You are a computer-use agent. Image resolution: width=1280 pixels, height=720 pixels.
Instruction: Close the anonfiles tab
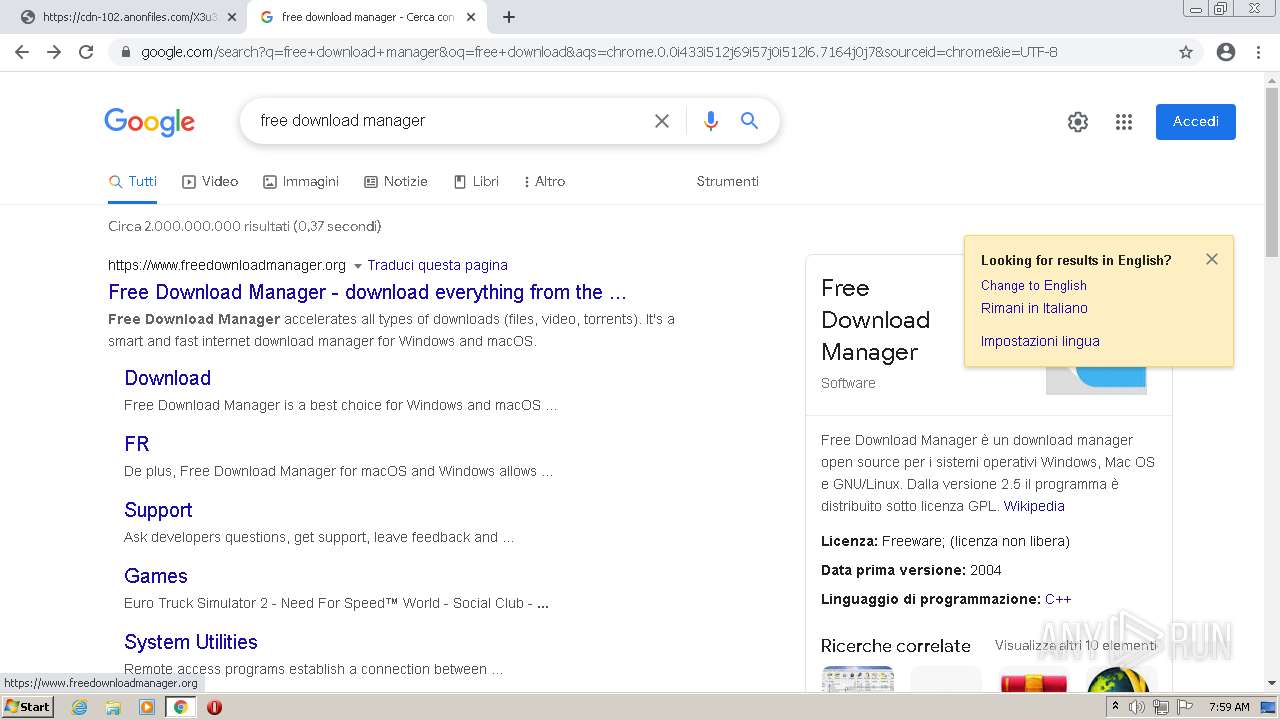click(231, 17)
